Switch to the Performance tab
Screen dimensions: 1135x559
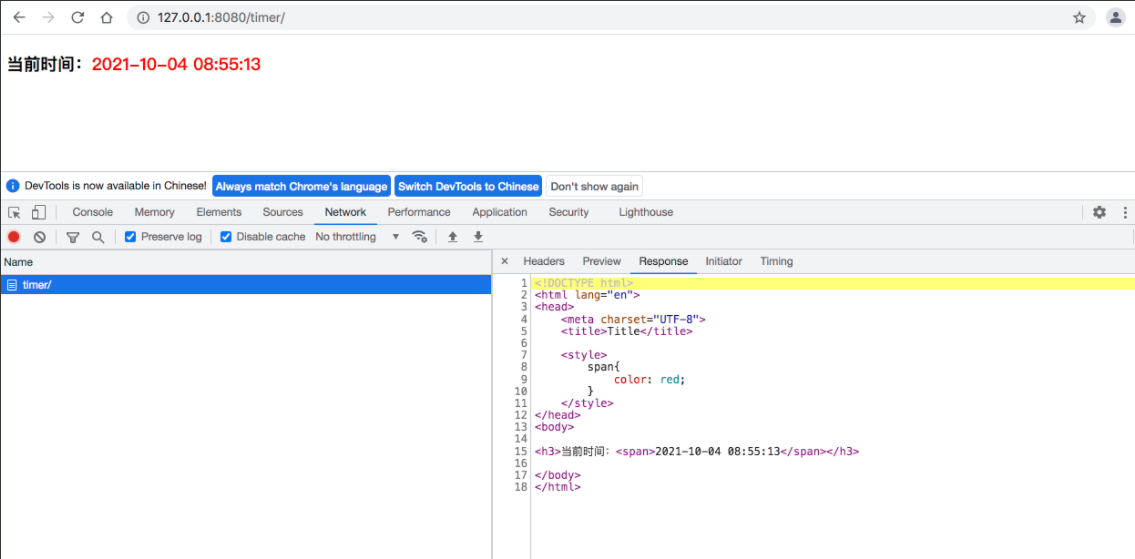click(419, 212)
